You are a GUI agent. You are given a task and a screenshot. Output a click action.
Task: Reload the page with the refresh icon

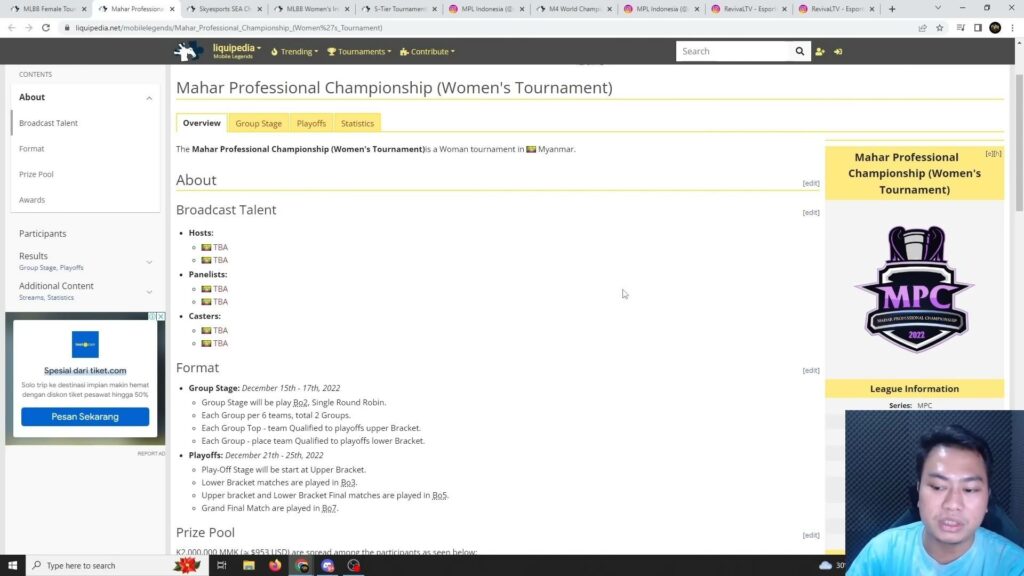(x=46, y=28)
